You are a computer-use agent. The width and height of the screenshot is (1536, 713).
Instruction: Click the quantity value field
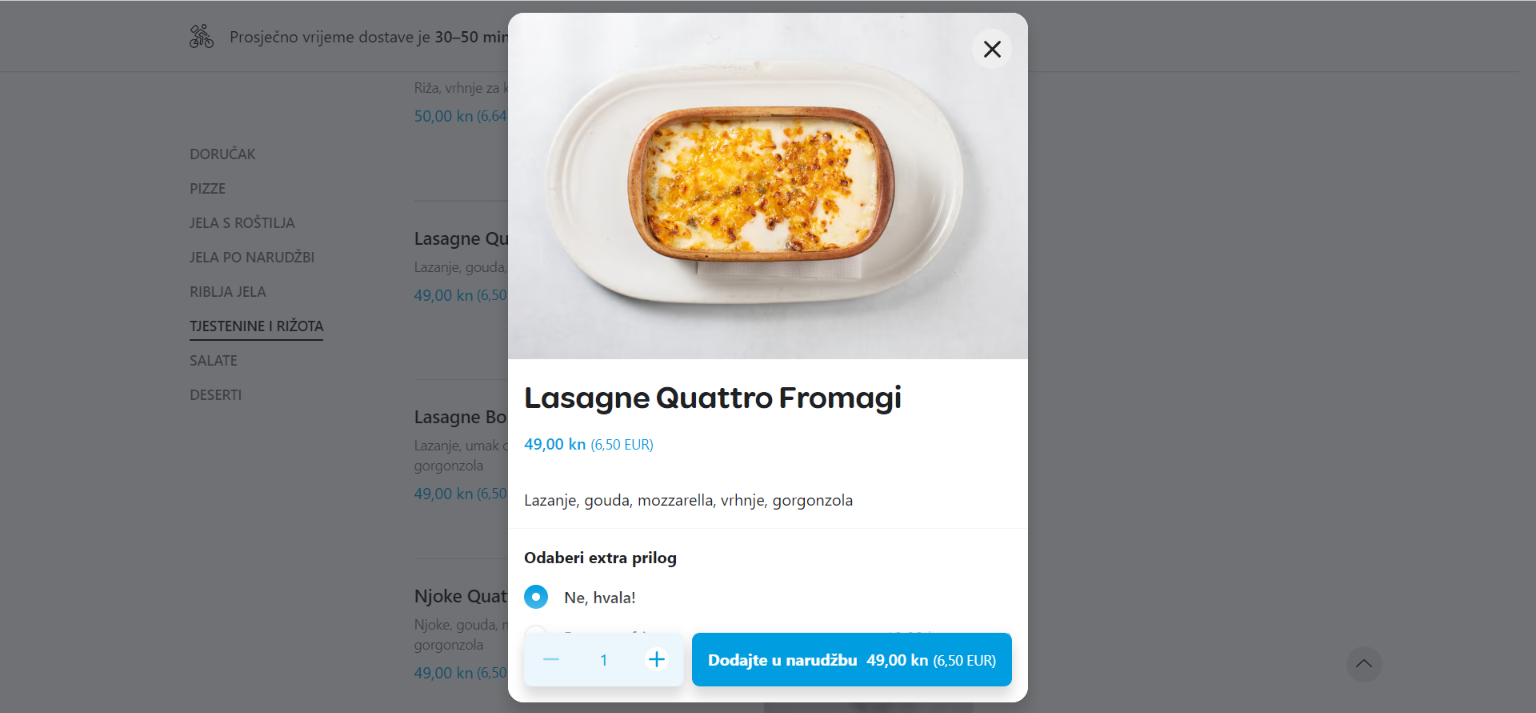604,660
